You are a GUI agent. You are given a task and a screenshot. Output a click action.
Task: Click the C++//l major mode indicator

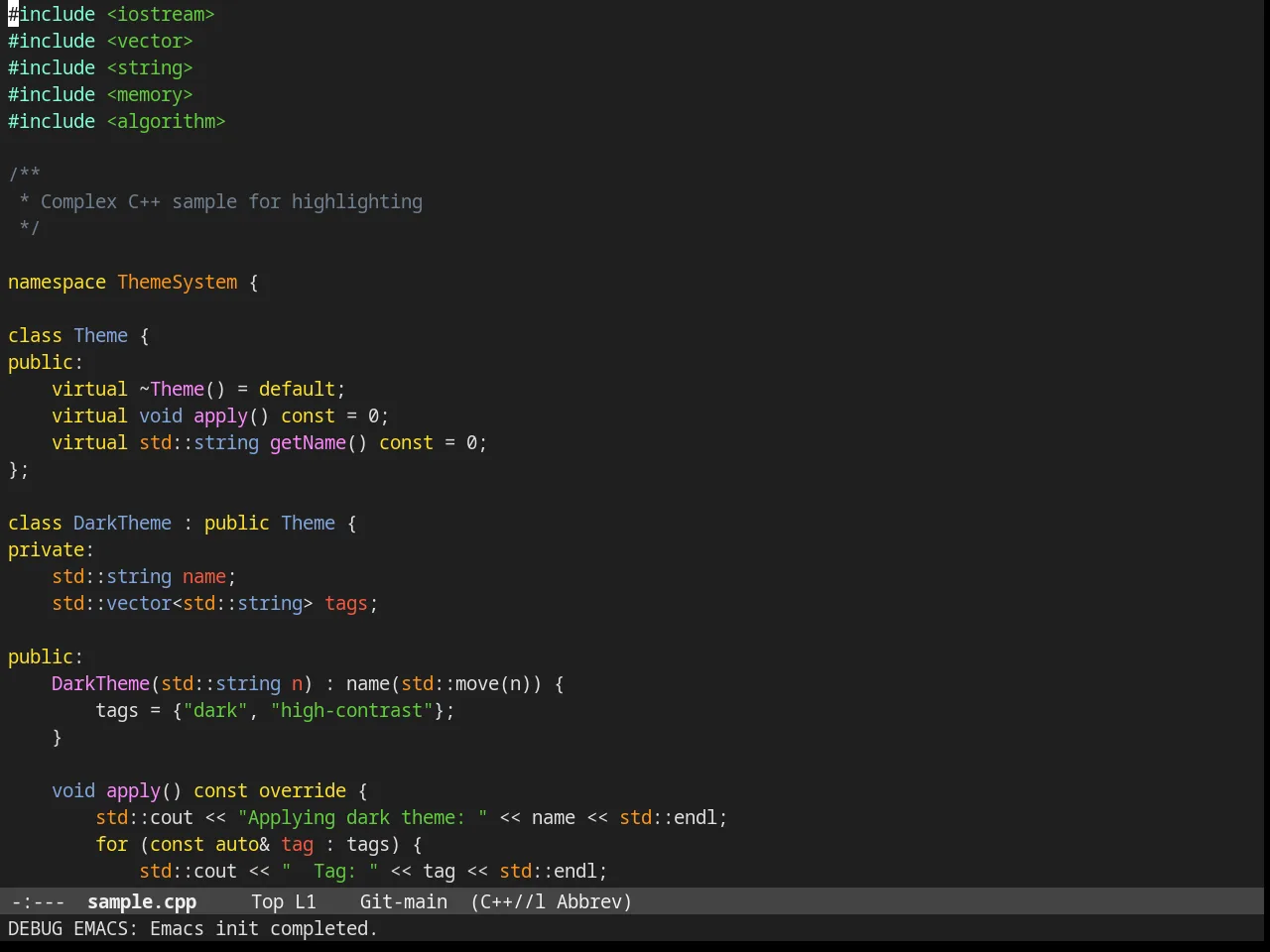pyautogui.click(x=513, y=901)
